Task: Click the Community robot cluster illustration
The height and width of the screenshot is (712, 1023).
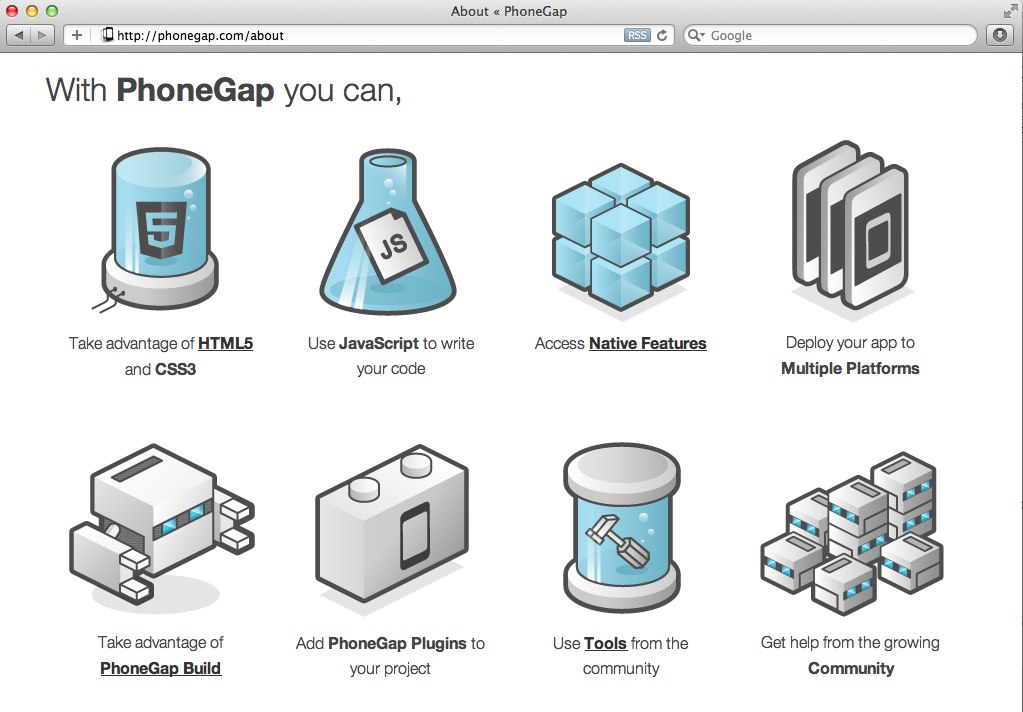Action: [x=851, y=533]
